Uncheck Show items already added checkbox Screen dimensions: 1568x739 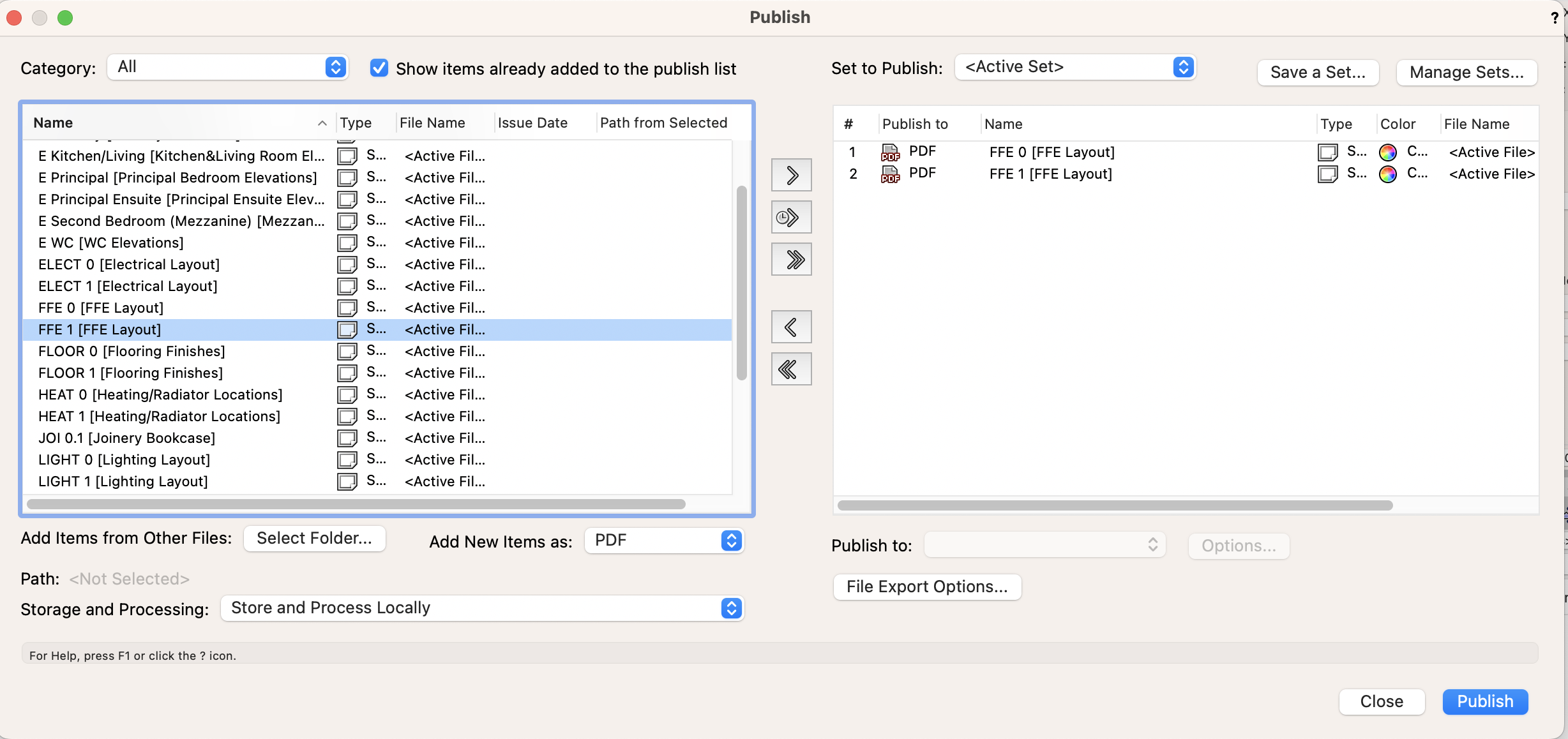click(379, 68)
